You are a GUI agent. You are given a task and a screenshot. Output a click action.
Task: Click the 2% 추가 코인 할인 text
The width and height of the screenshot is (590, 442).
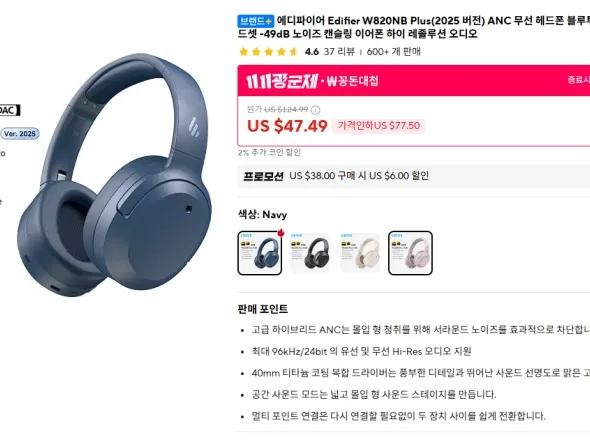pos(269,152)
